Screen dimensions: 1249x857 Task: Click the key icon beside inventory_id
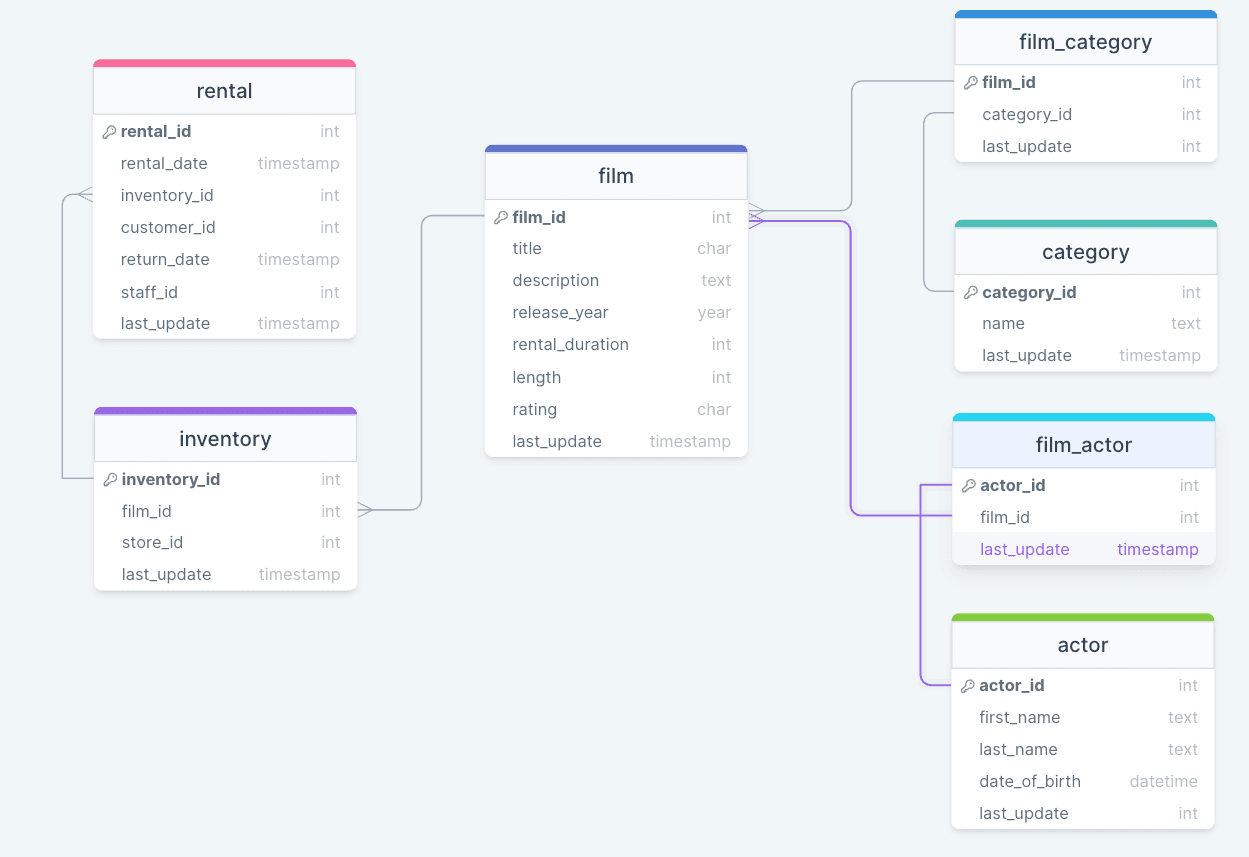click(110, 479)
